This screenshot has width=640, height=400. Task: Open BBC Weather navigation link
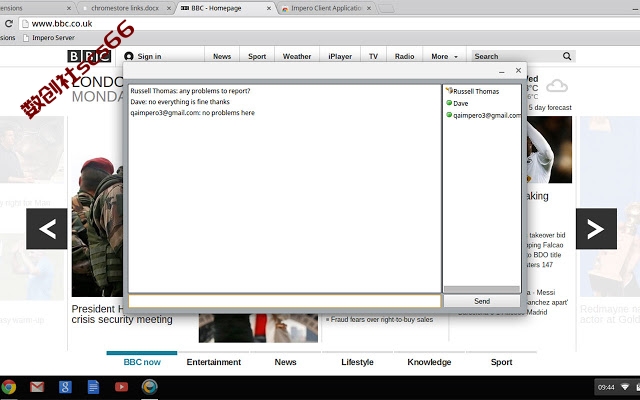pos(297,56)
